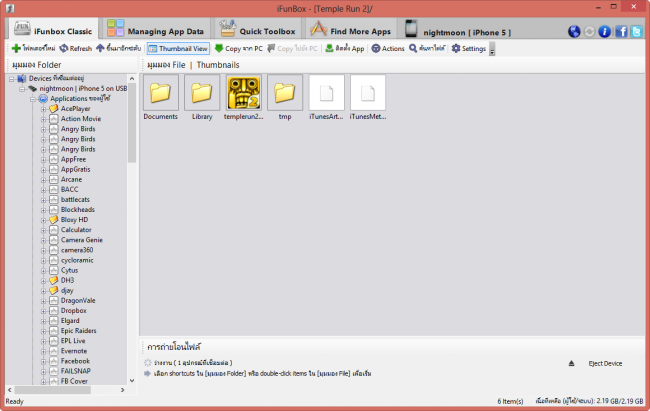Open the Facebook icon link
Screen dimensions: 650x411
point(621,32)
